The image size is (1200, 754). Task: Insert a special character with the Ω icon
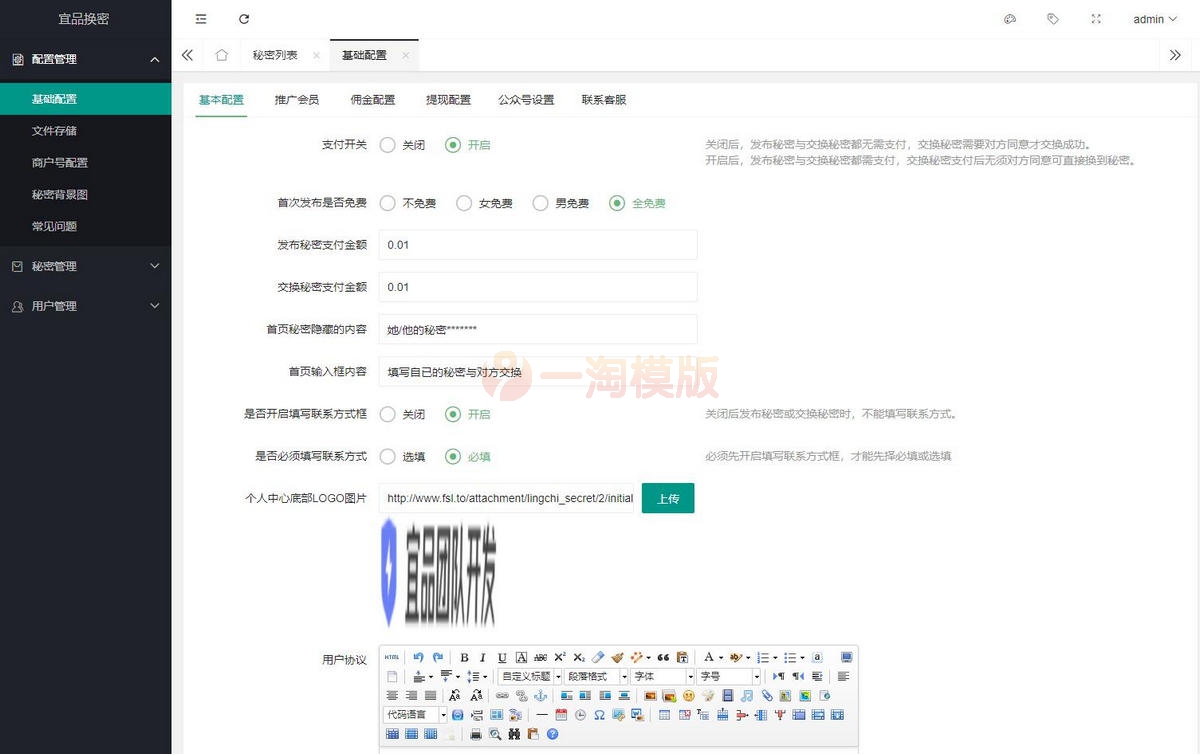(x=597, y=716)
